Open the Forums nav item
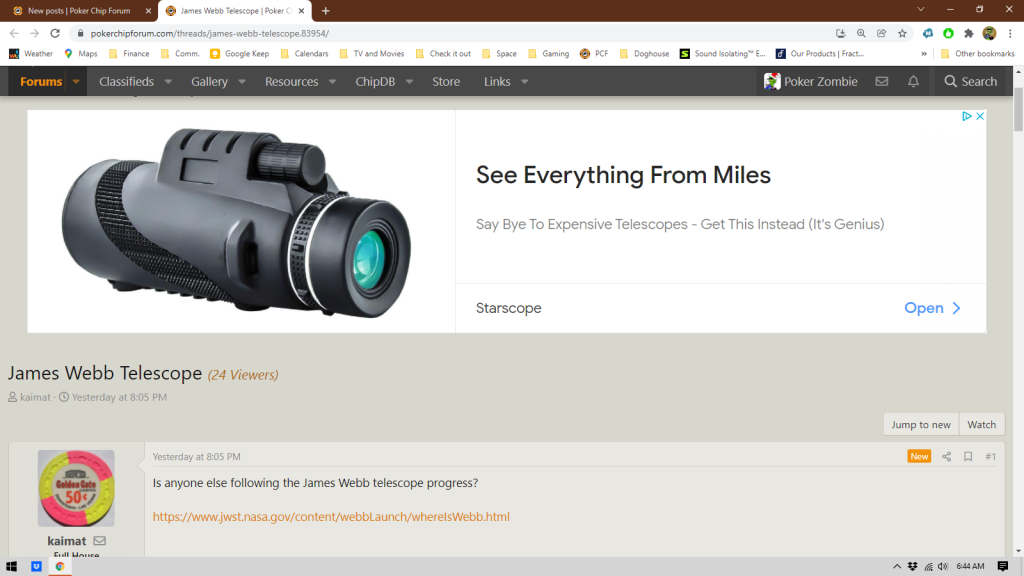This screenshot has height=576, width=1024. tap(40, 82)
